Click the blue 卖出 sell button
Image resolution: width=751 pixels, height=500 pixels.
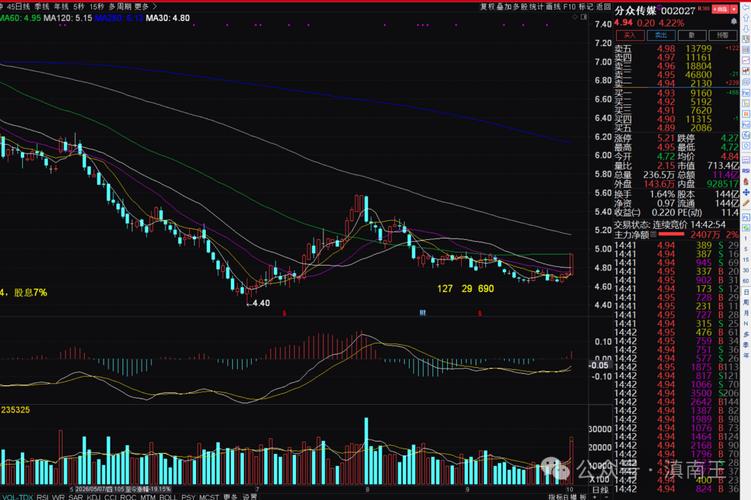click(x=661, y=35)
